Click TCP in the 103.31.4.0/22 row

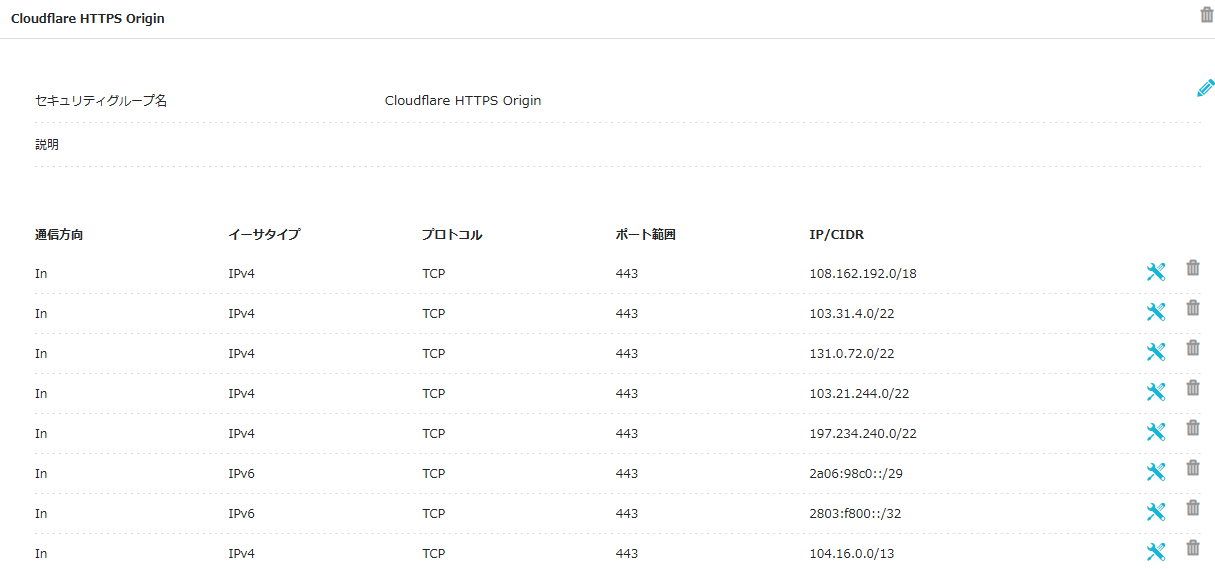[x=433, y=313]
